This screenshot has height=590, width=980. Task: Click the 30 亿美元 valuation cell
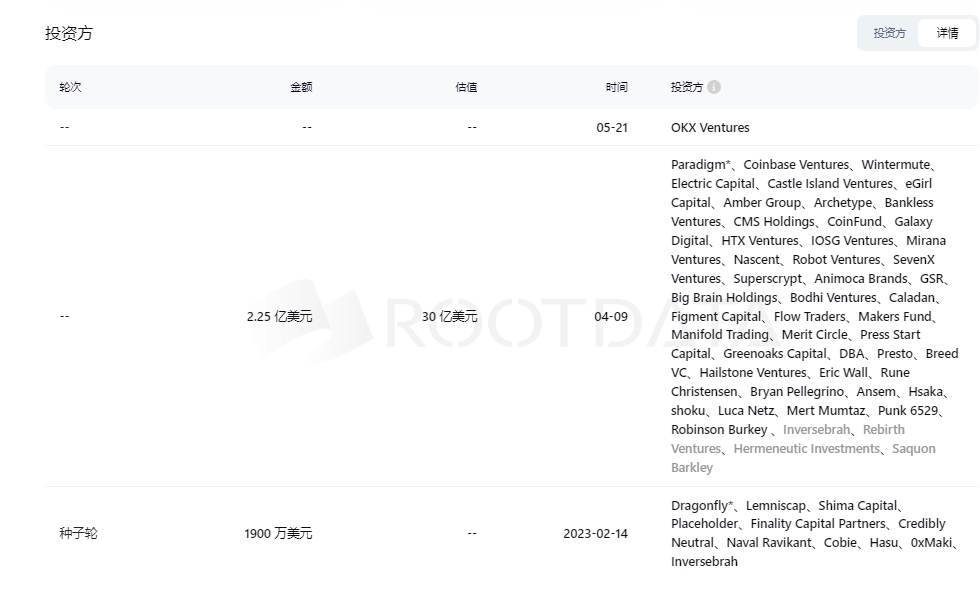tap(449, 316)
